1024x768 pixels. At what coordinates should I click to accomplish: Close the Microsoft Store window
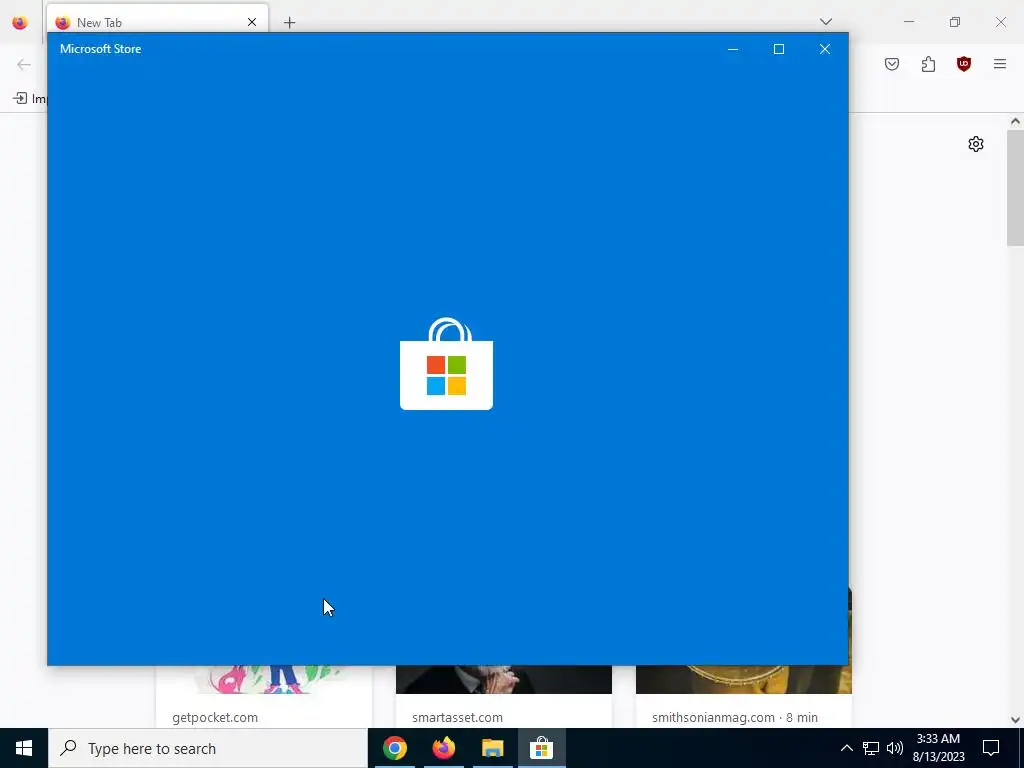[825, 49]
